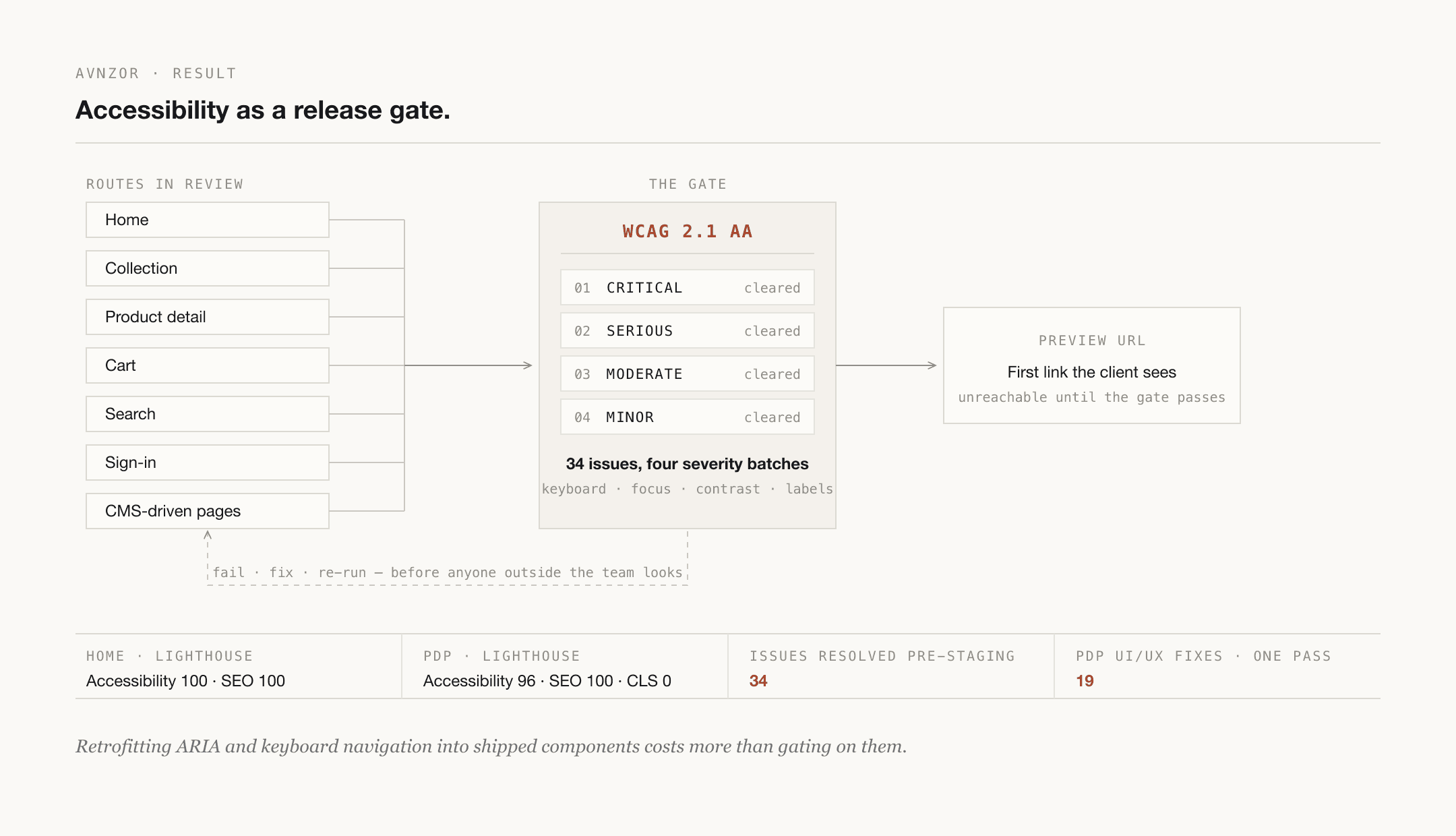Click 'PDP · LIGHTHOUSE' metric label

tap(502, 656)
